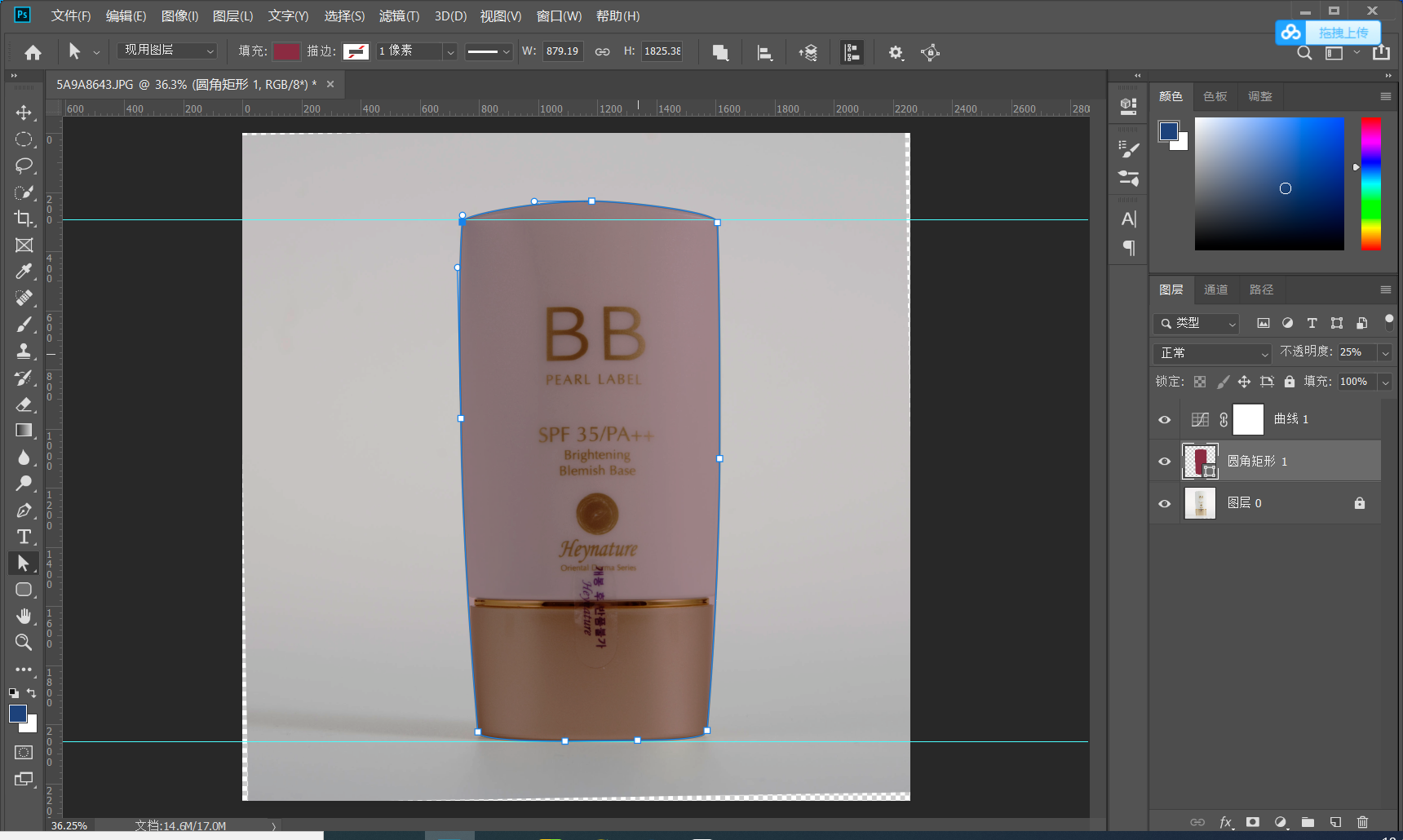The image size is (1403, 840).
Task: Open the 图像(I) menu
Action: tap(179, 16)
